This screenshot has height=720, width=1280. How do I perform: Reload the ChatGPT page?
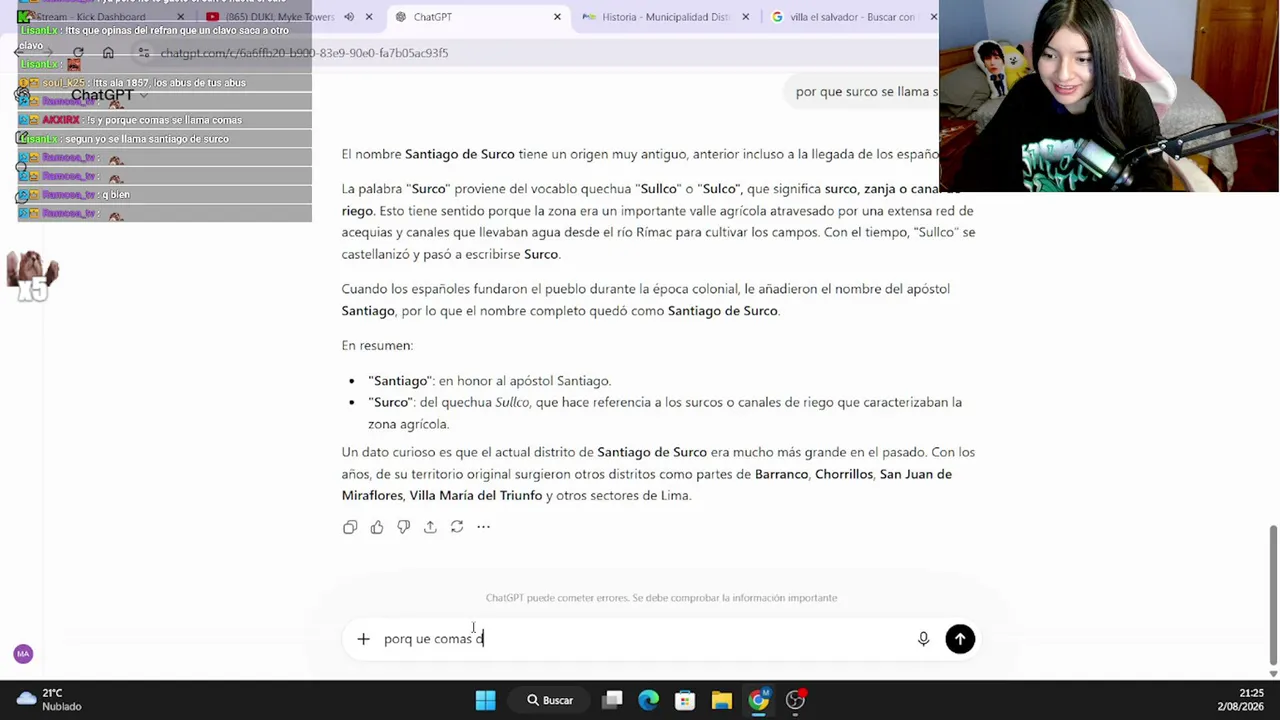[78, 53]
